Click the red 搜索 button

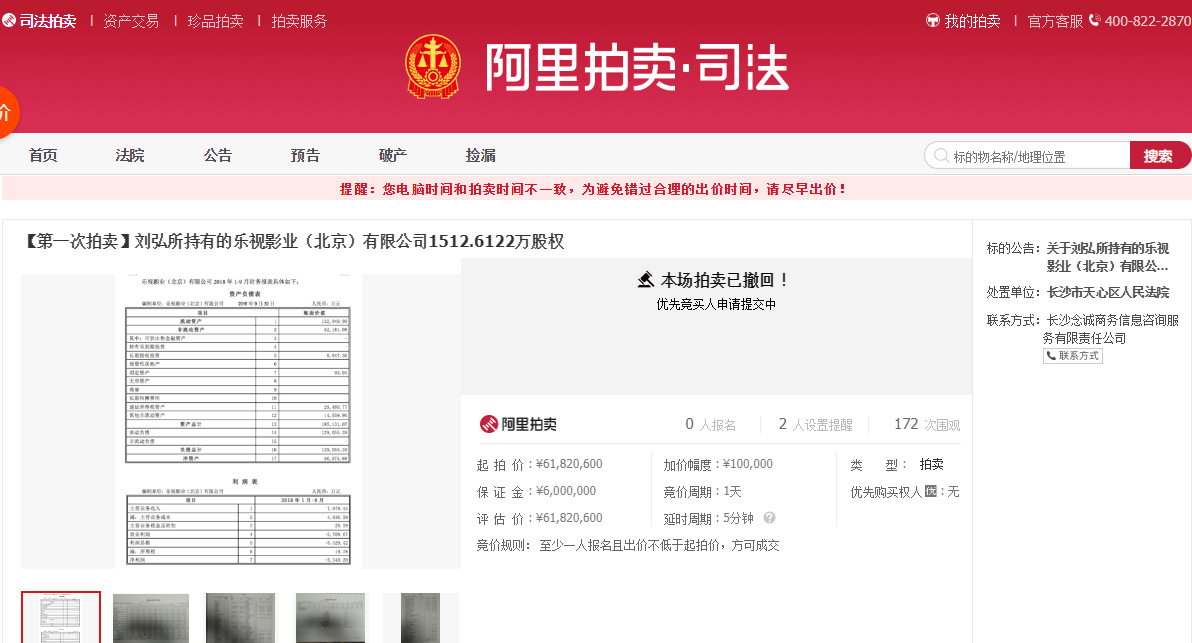1159,156
